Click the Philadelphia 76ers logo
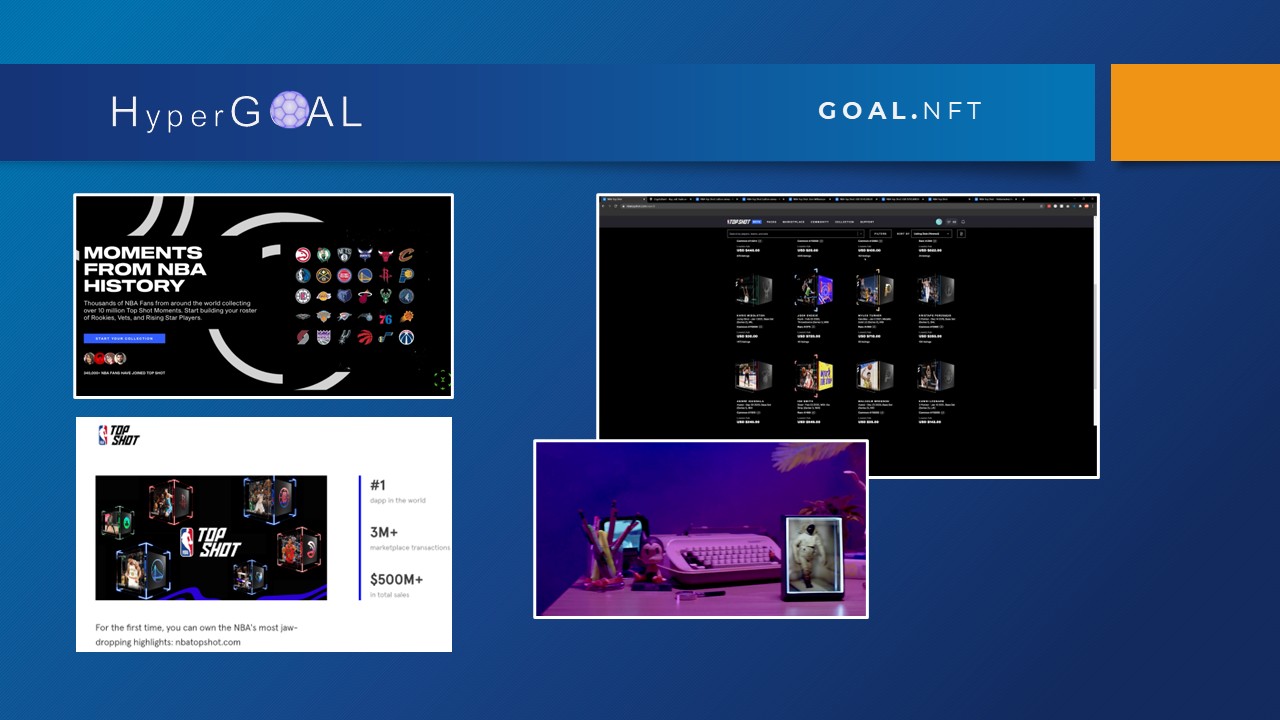This screenshot has width=1280, height=720. 386,317
